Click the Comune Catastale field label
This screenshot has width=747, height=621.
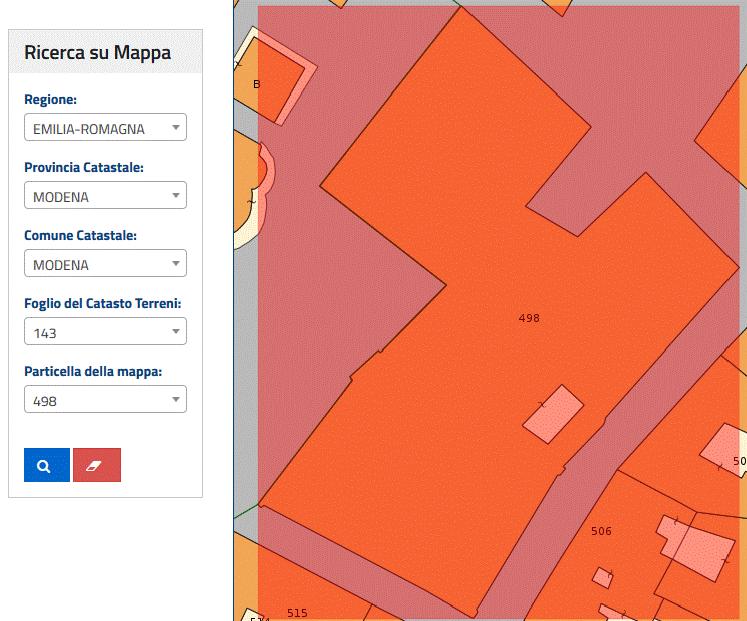(x=80, y=236)
